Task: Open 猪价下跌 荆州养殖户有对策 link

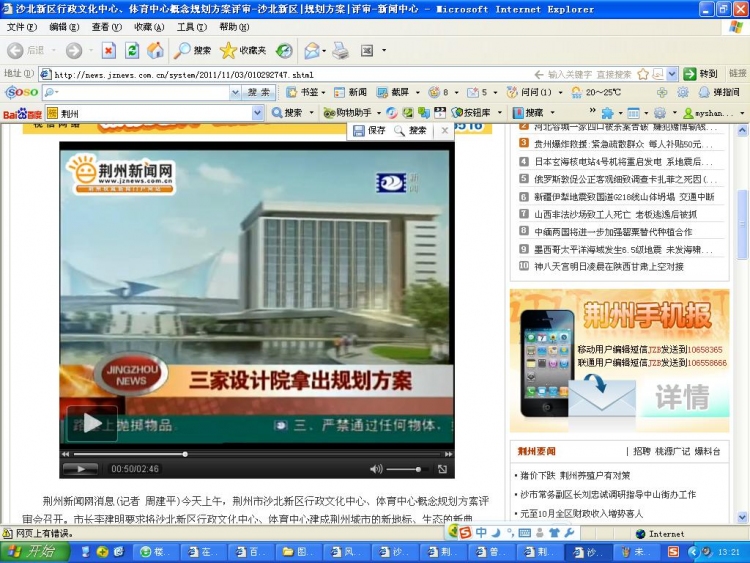Action: click(x=575, y=475)
